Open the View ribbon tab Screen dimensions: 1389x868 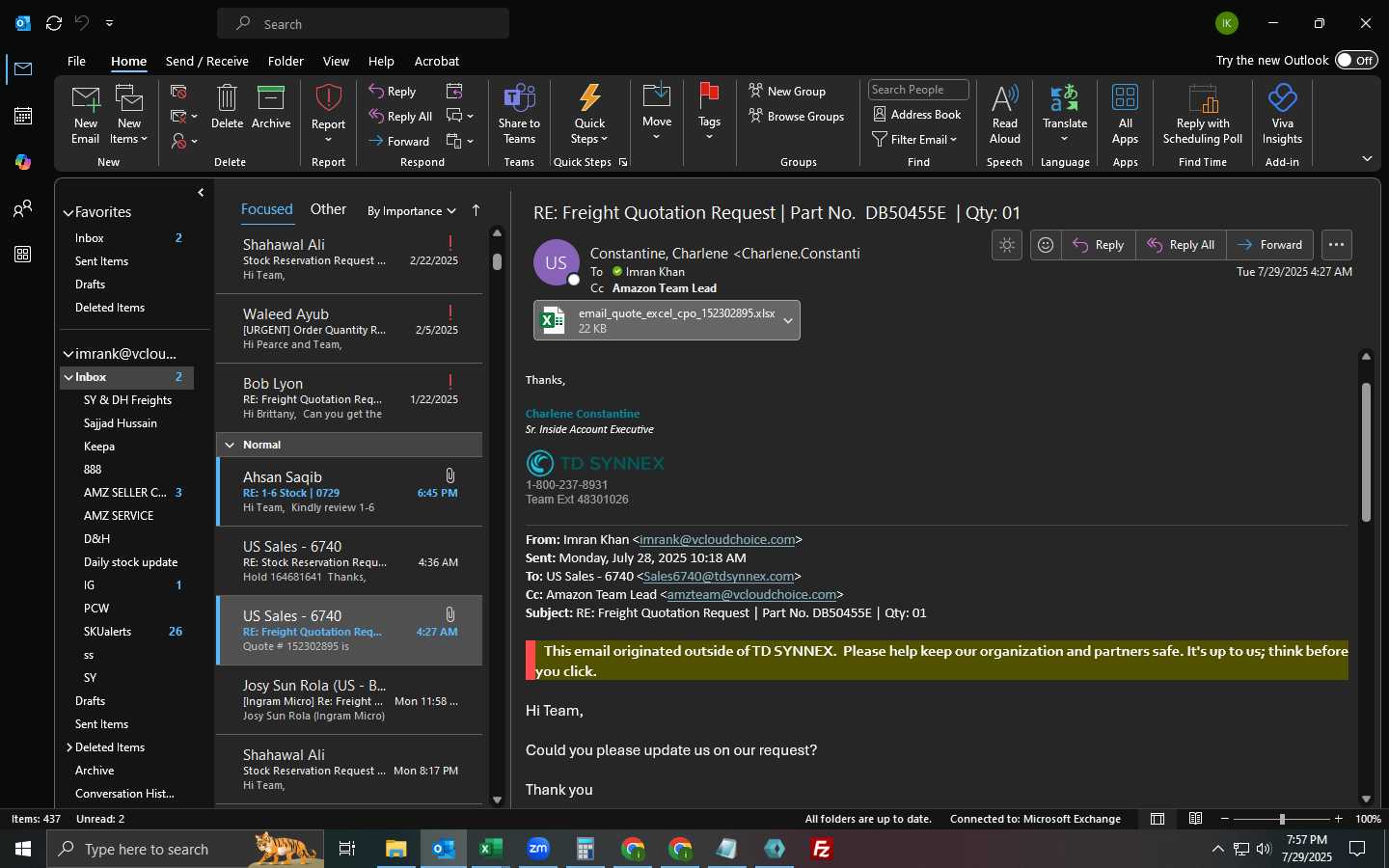[x=336, y=61]
